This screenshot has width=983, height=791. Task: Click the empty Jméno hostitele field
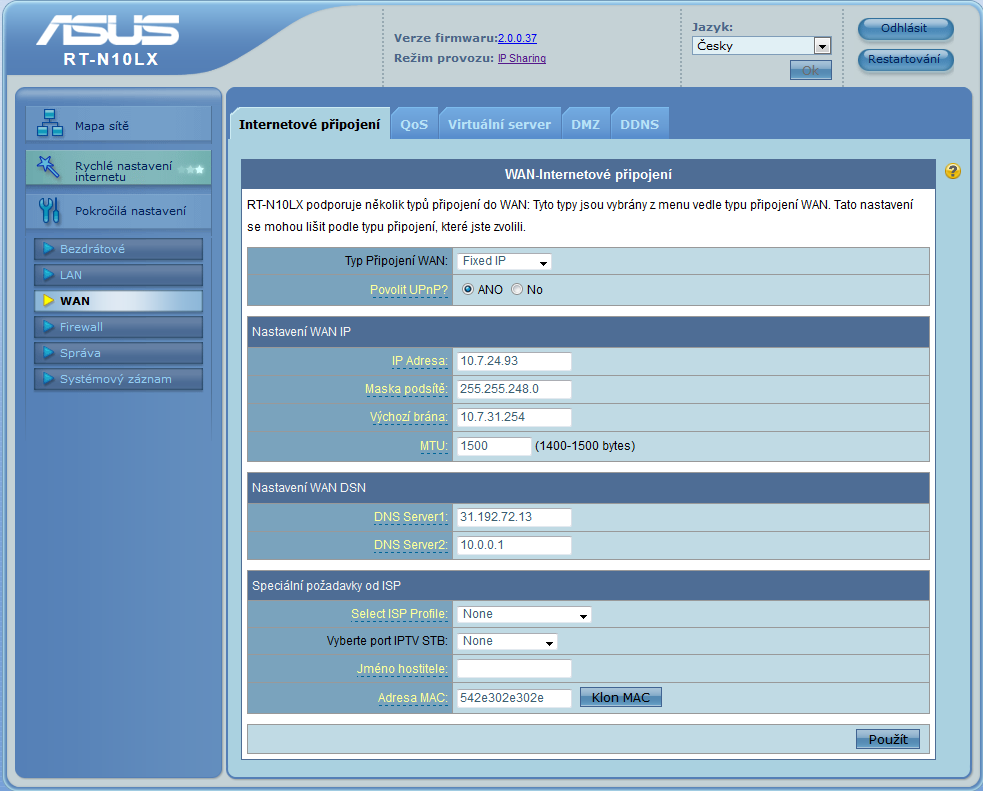[x=514, y=669]
